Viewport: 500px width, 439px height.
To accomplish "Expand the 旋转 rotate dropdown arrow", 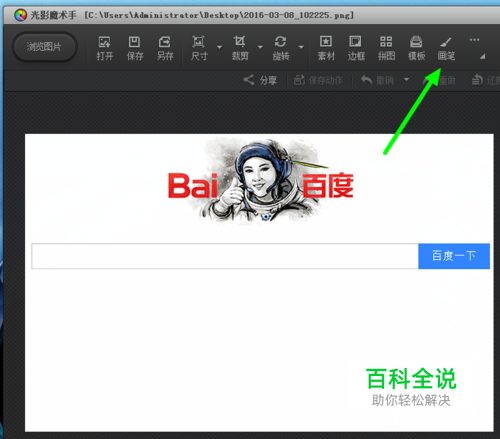I will tap(301, 47).
